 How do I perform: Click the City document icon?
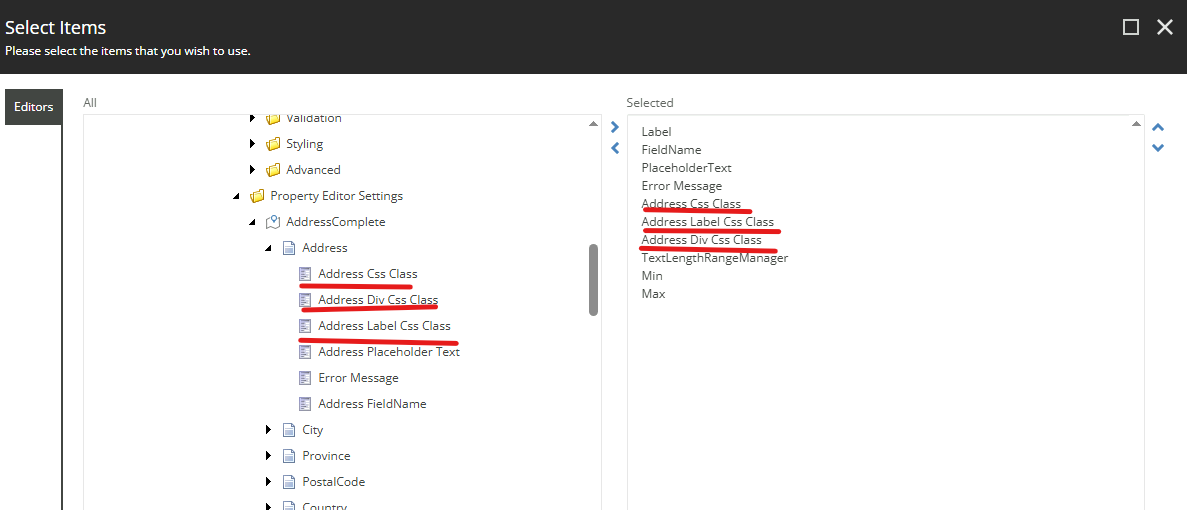pyautogui.click(x=288, y=430)
